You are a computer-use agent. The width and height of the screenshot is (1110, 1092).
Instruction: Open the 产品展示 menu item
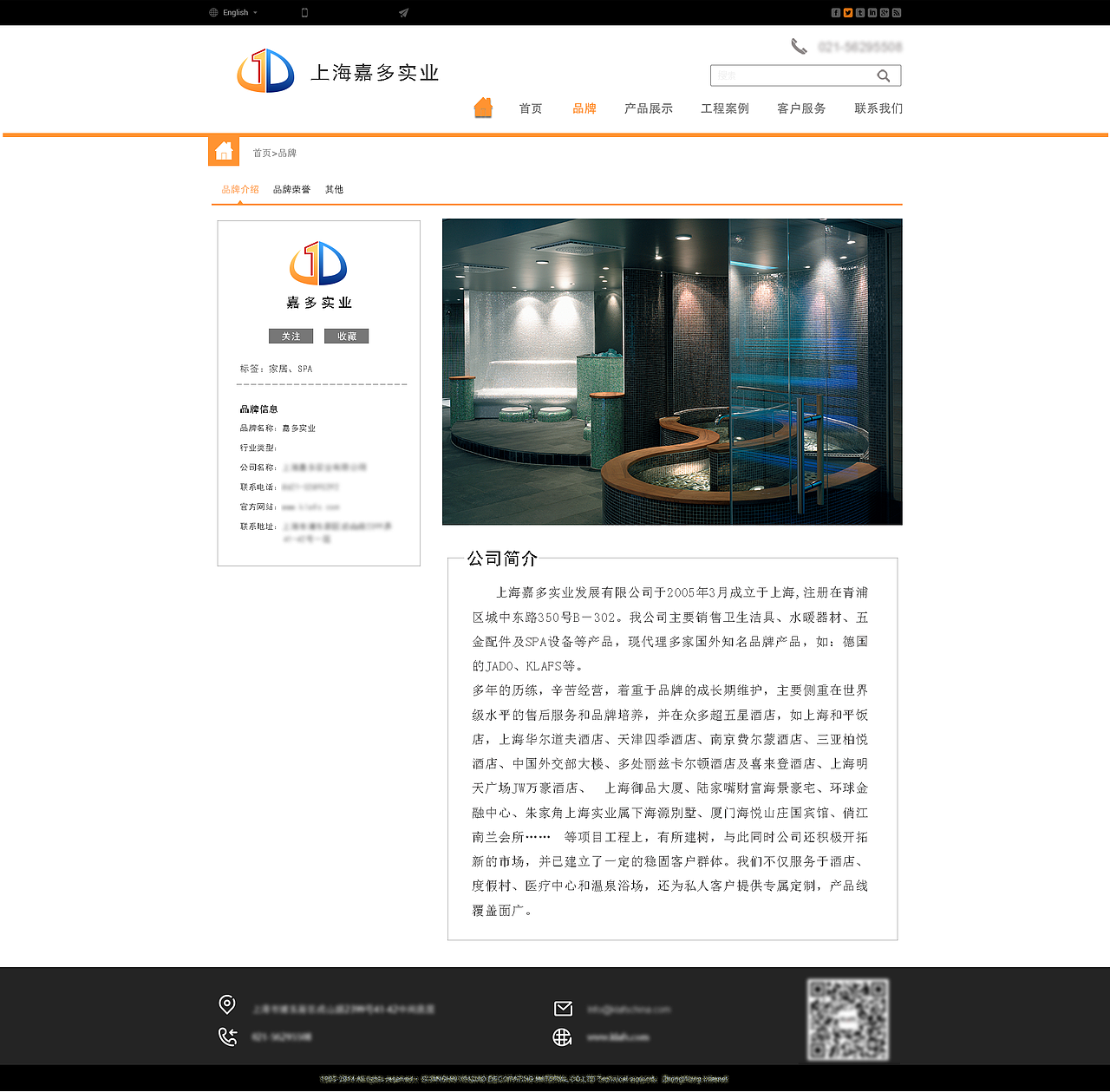(648, 108)
